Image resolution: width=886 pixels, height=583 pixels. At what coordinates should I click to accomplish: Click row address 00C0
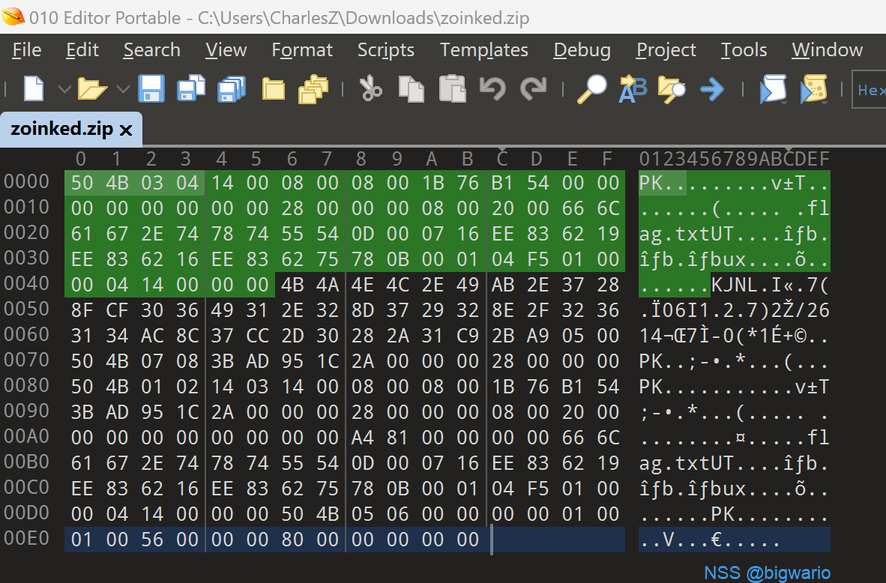tap(26, 488)
